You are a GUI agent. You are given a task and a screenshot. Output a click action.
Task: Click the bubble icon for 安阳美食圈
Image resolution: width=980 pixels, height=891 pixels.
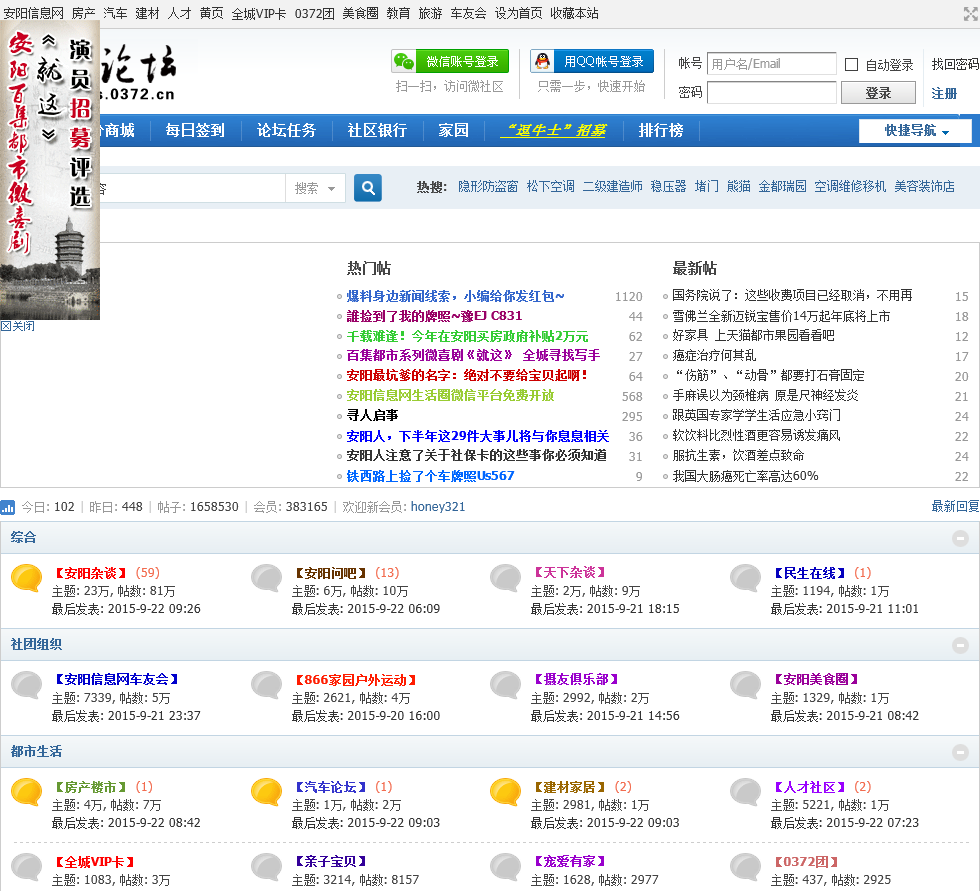(746, 685)
